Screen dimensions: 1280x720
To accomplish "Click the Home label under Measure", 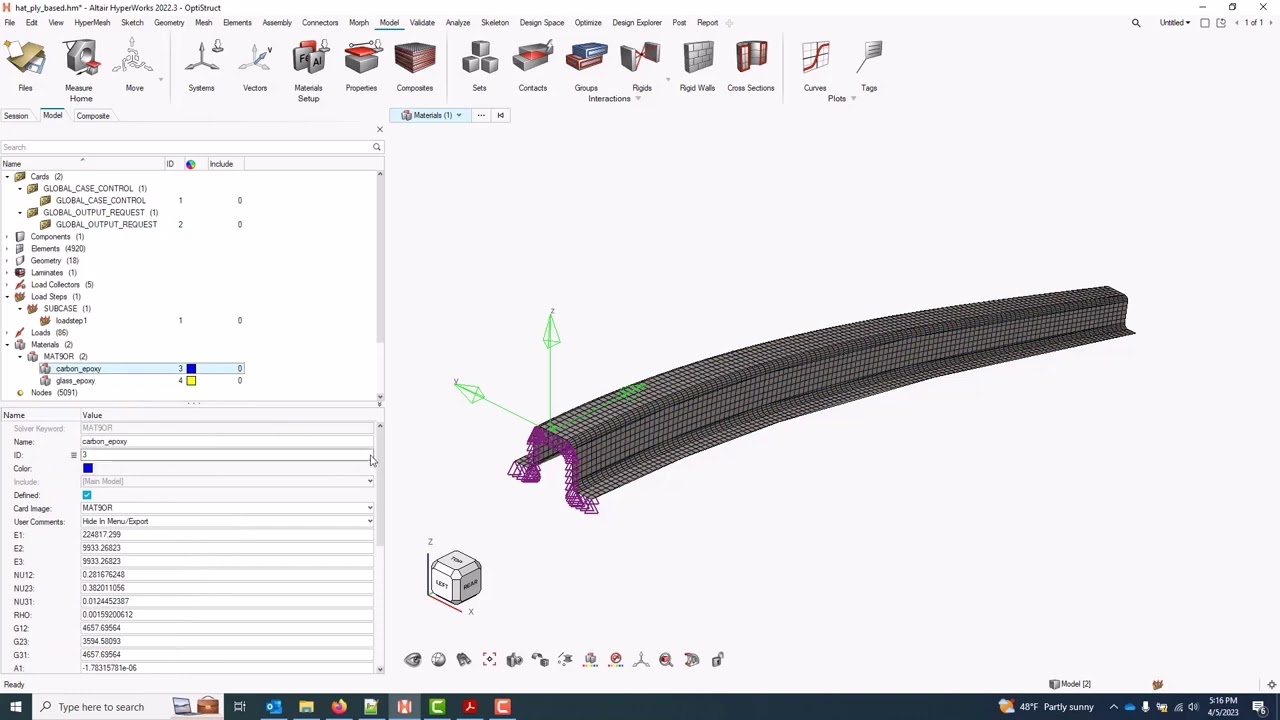I will [x=81, y=98].
